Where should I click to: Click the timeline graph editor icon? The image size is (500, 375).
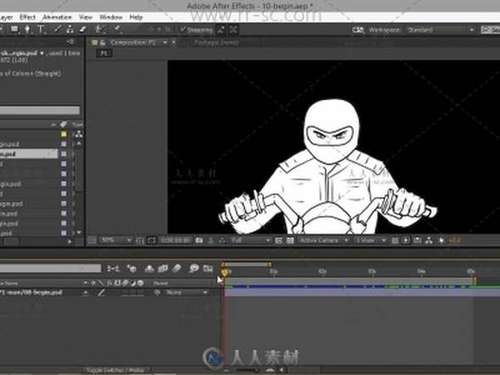(x=208, y=268)
